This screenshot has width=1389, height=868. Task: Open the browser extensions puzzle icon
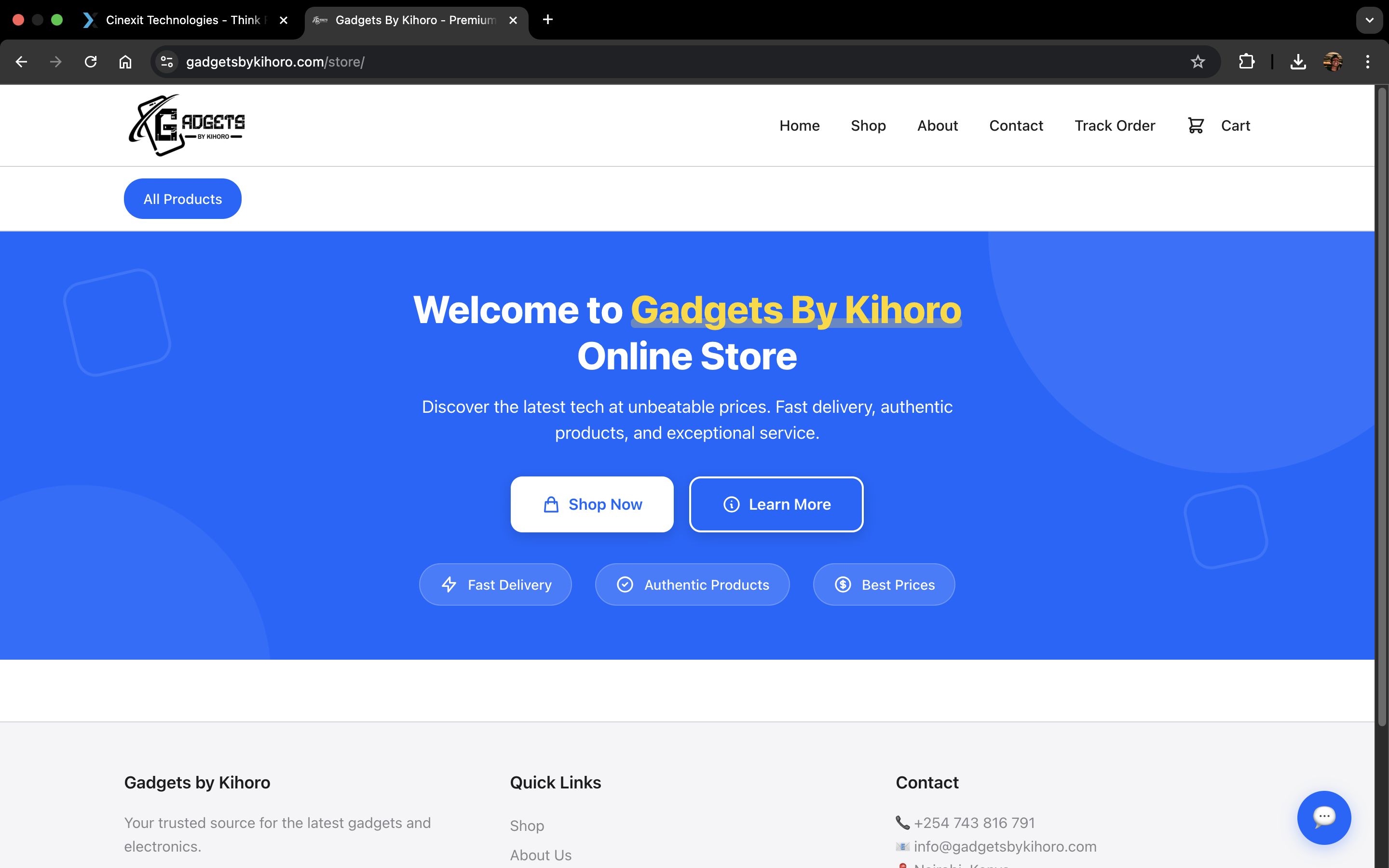[x=1247, y=61]
